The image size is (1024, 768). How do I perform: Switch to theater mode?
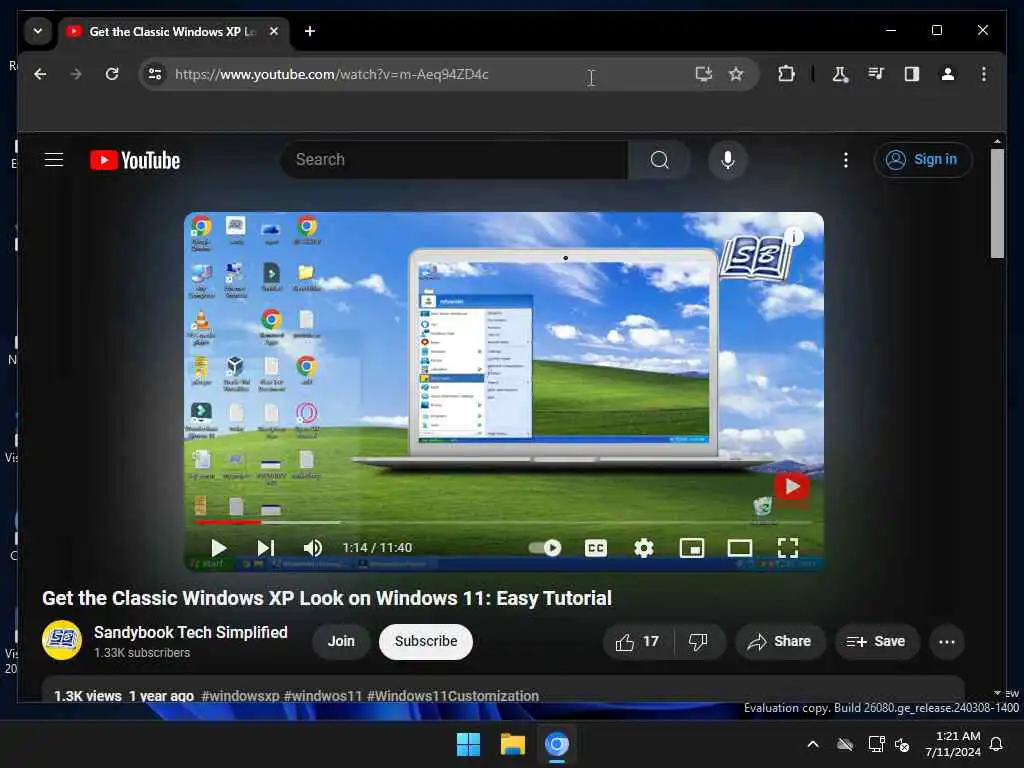[x=740, y=547]
